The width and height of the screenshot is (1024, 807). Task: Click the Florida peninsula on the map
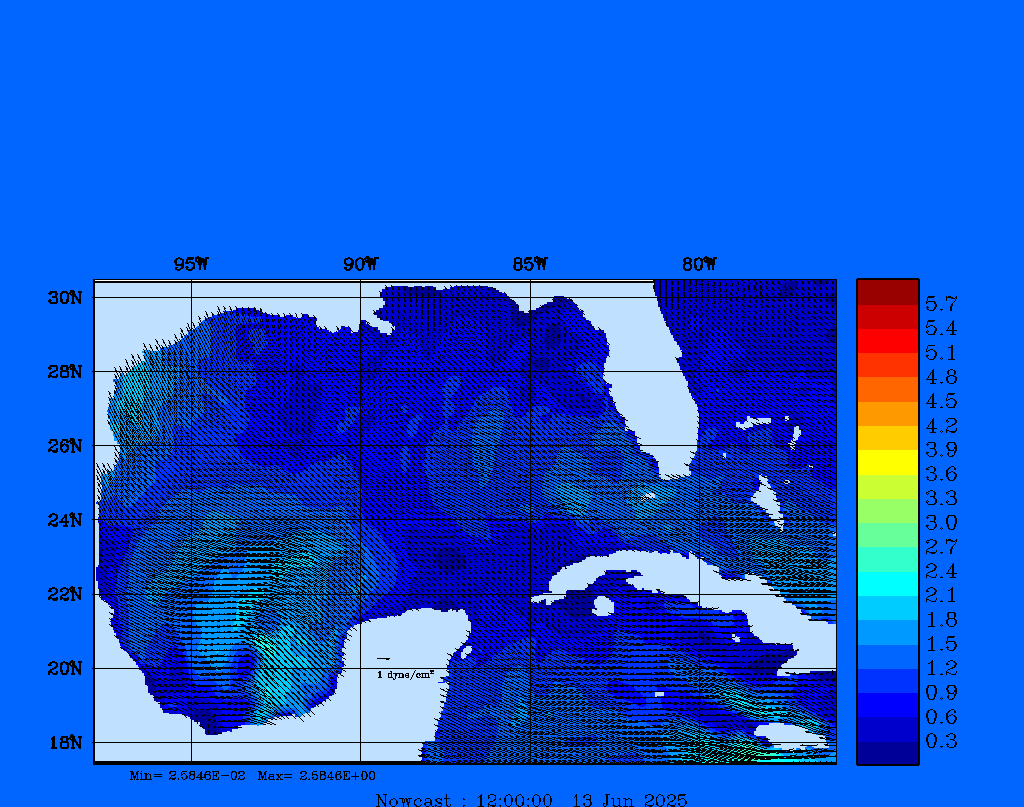680,400
